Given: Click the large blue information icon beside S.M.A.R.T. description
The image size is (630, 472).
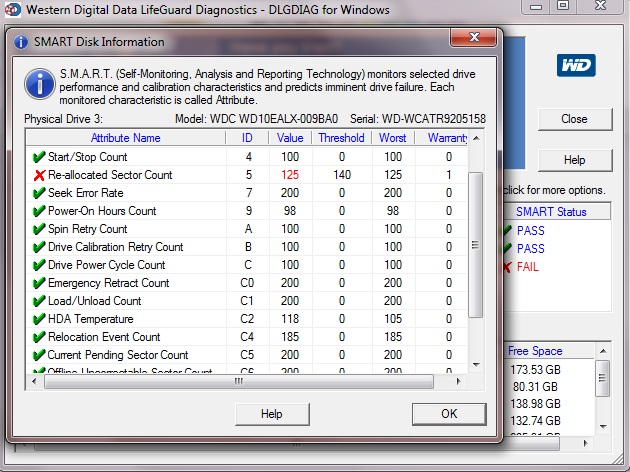Looking at the screenshot, I should pos(40,84).
